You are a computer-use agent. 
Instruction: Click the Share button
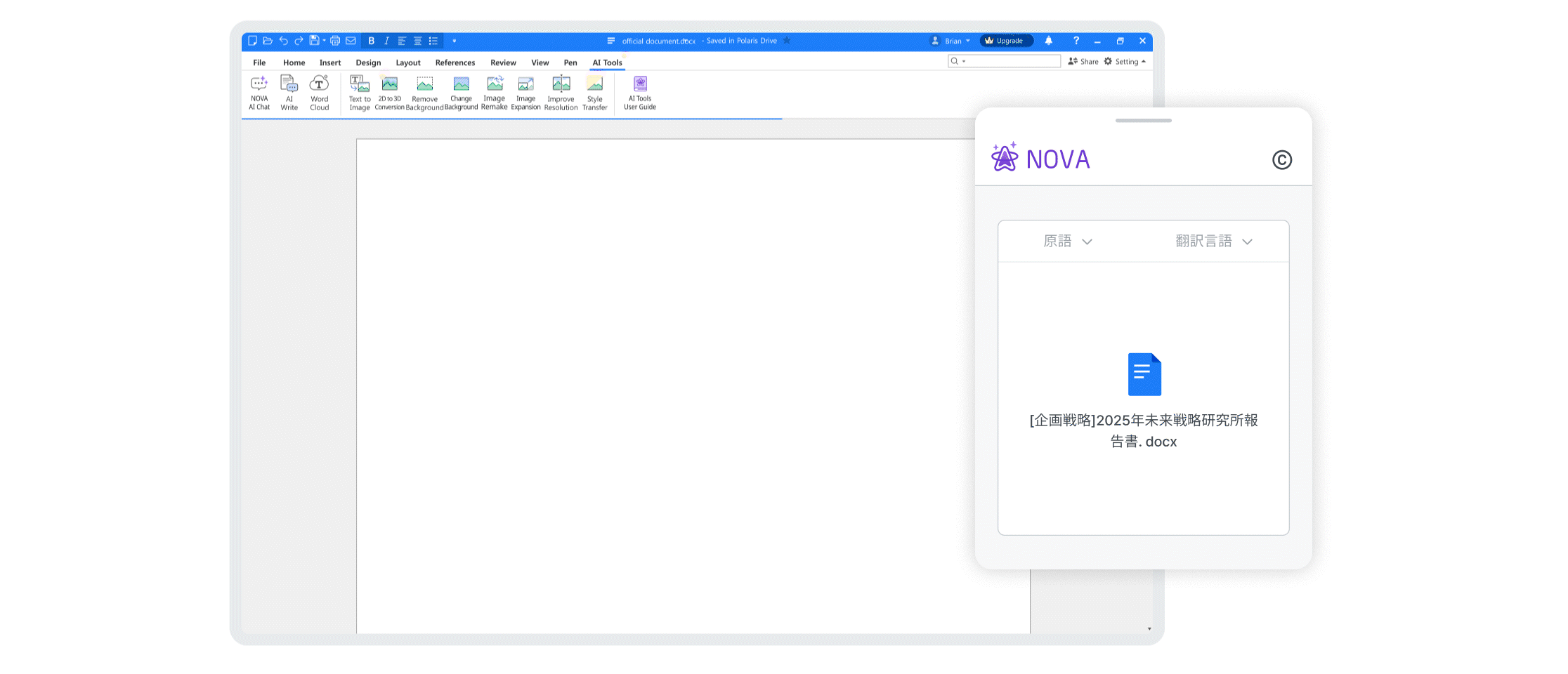(1083, 62)
